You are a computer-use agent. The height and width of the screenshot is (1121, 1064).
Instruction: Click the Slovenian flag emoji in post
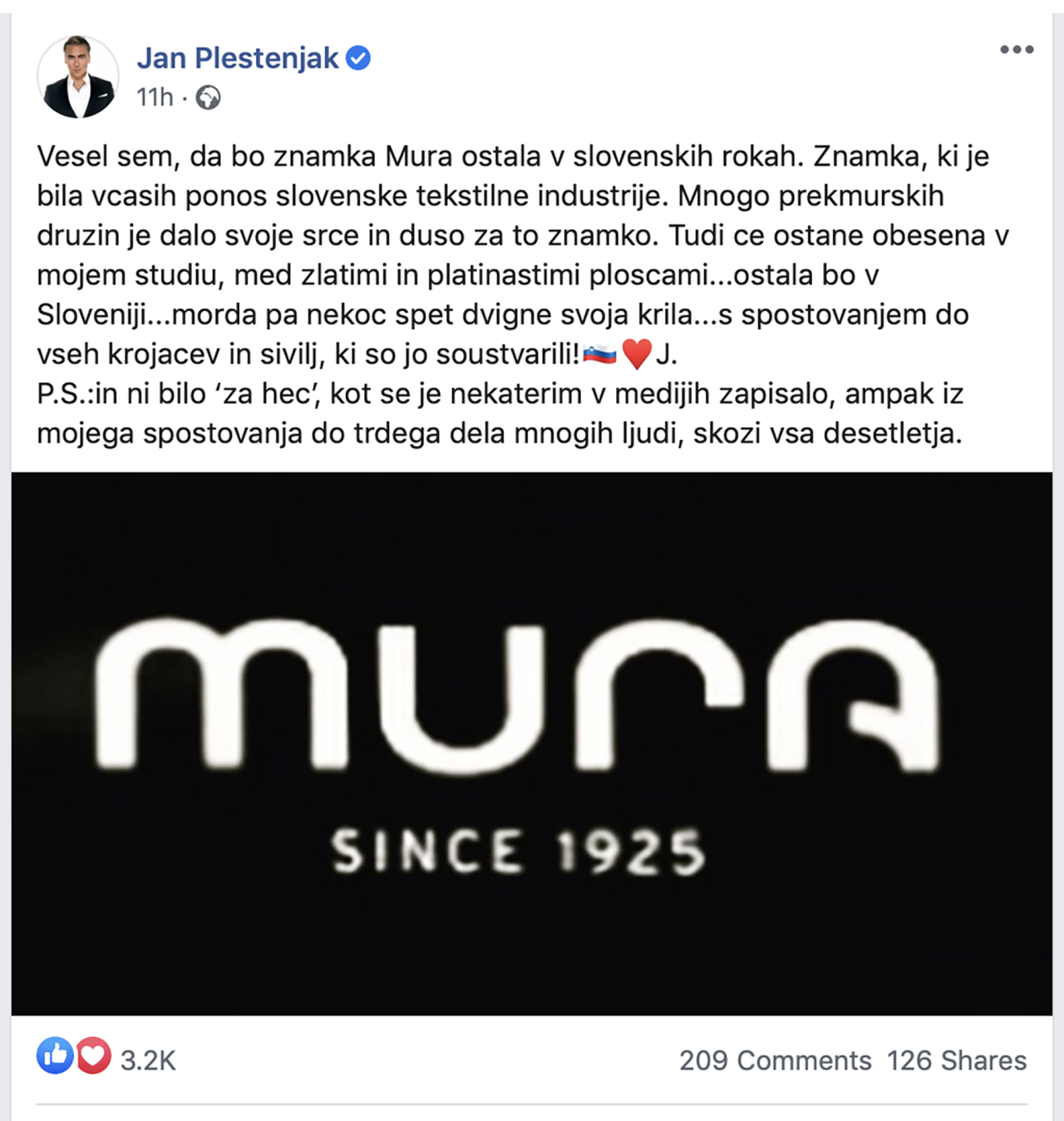[x=599, y=355]
